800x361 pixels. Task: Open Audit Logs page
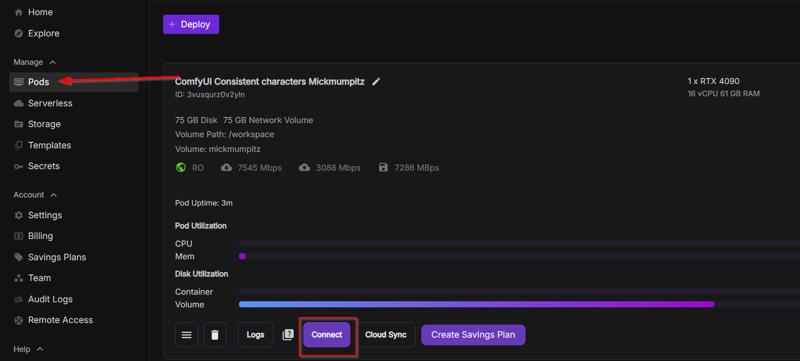click(x=50, y=299)
